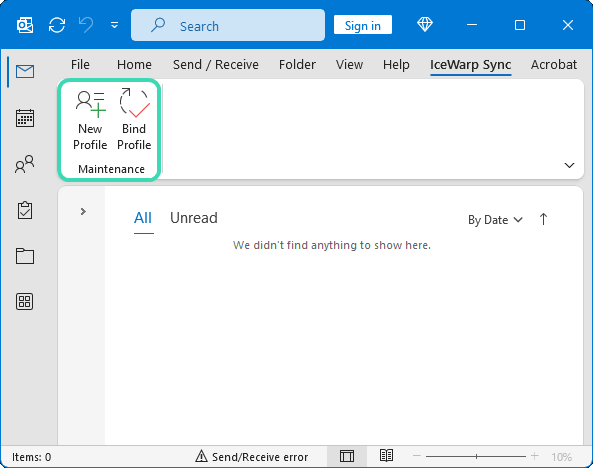Toggle sort order with up arrow
The image size is (593, 468).
point(543,219)
